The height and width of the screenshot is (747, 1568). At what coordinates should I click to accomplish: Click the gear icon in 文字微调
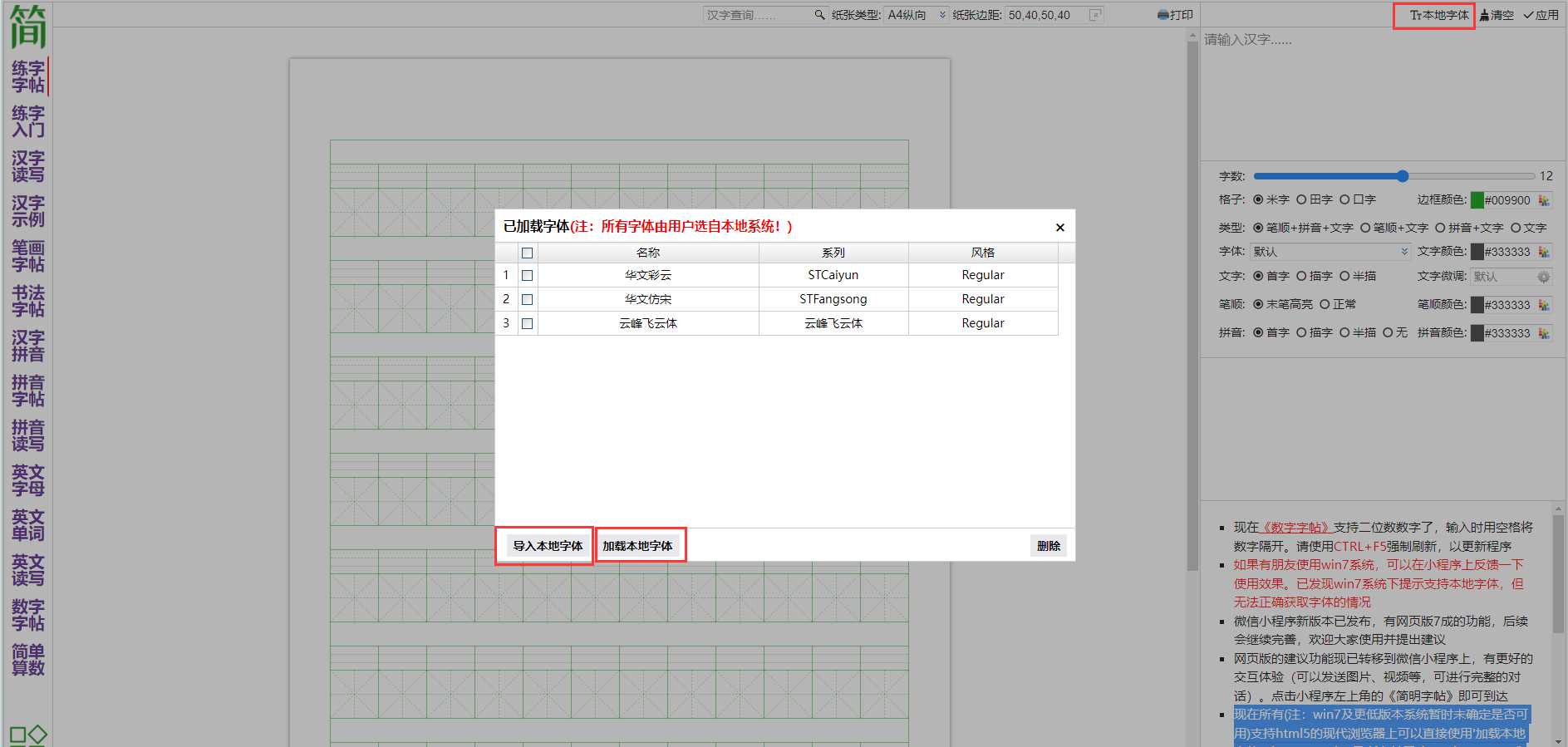pyautogui.click(x=1543, y=277)
